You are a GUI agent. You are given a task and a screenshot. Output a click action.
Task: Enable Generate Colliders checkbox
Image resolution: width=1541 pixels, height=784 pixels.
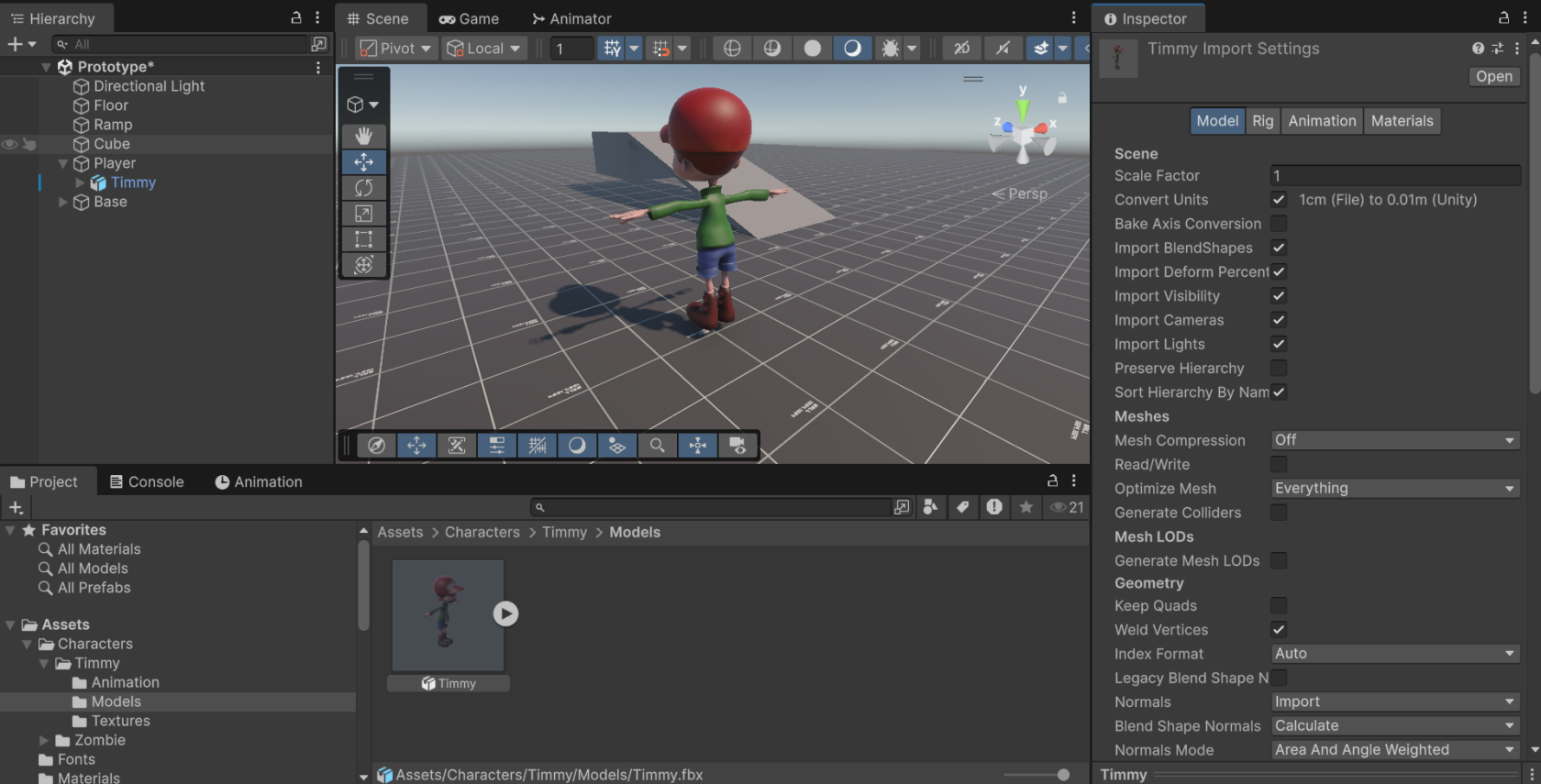pos(1279,513)
